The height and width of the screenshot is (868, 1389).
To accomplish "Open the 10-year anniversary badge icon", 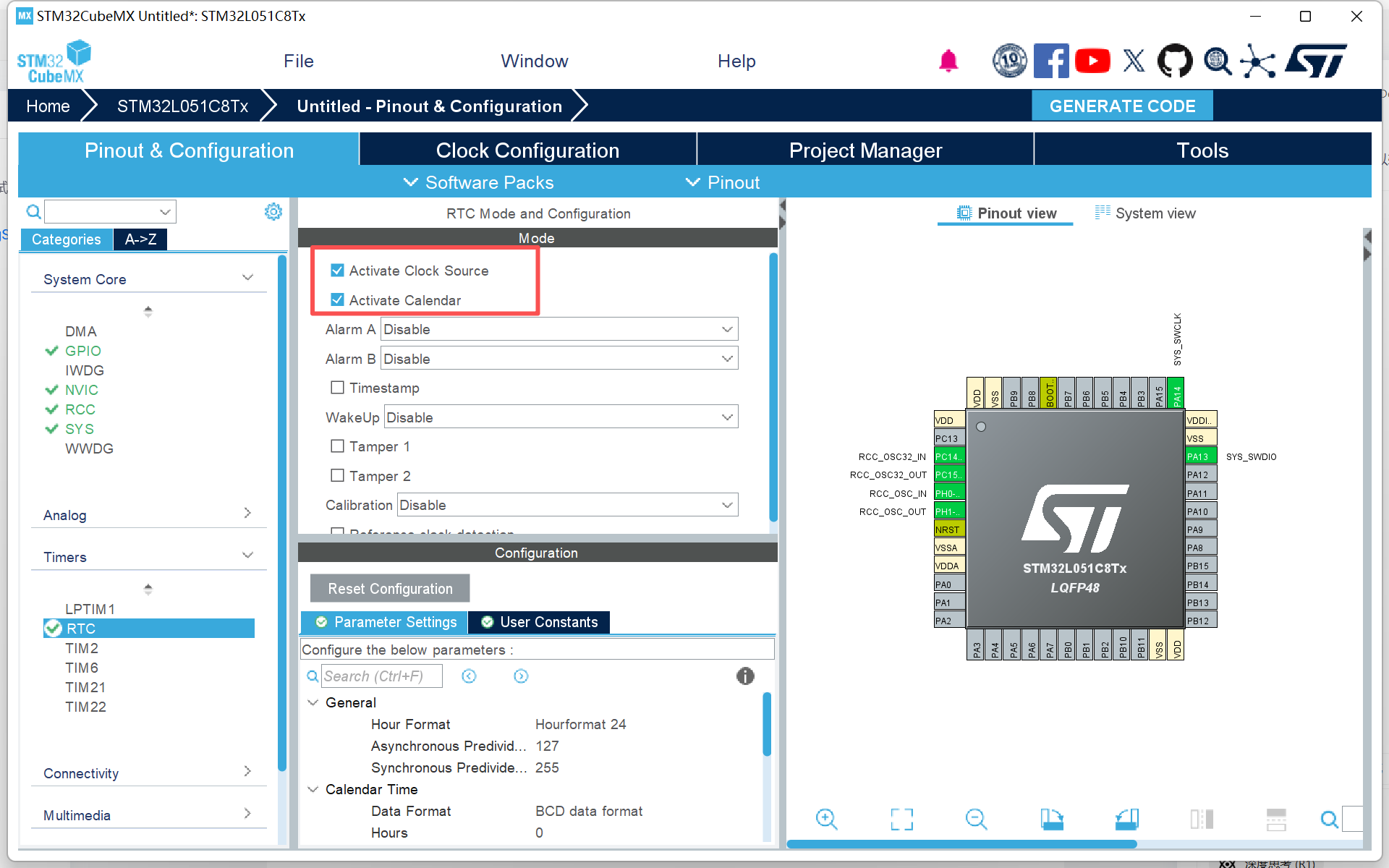I will [1009, 61].
